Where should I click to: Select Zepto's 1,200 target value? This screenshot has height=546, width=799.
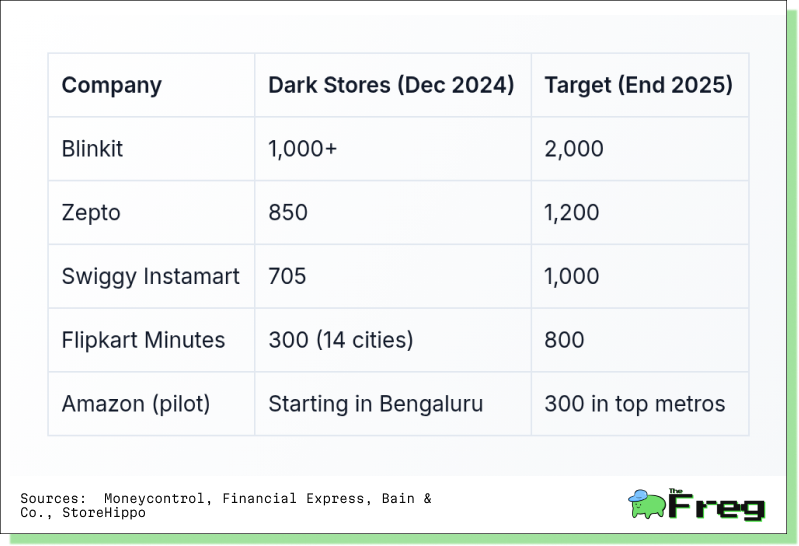click(x=572, y=213)
